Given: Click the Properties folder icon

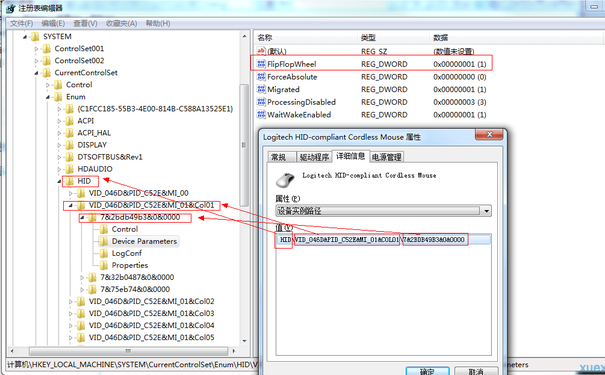Looking at the screenshot, I should pos(104,265).
